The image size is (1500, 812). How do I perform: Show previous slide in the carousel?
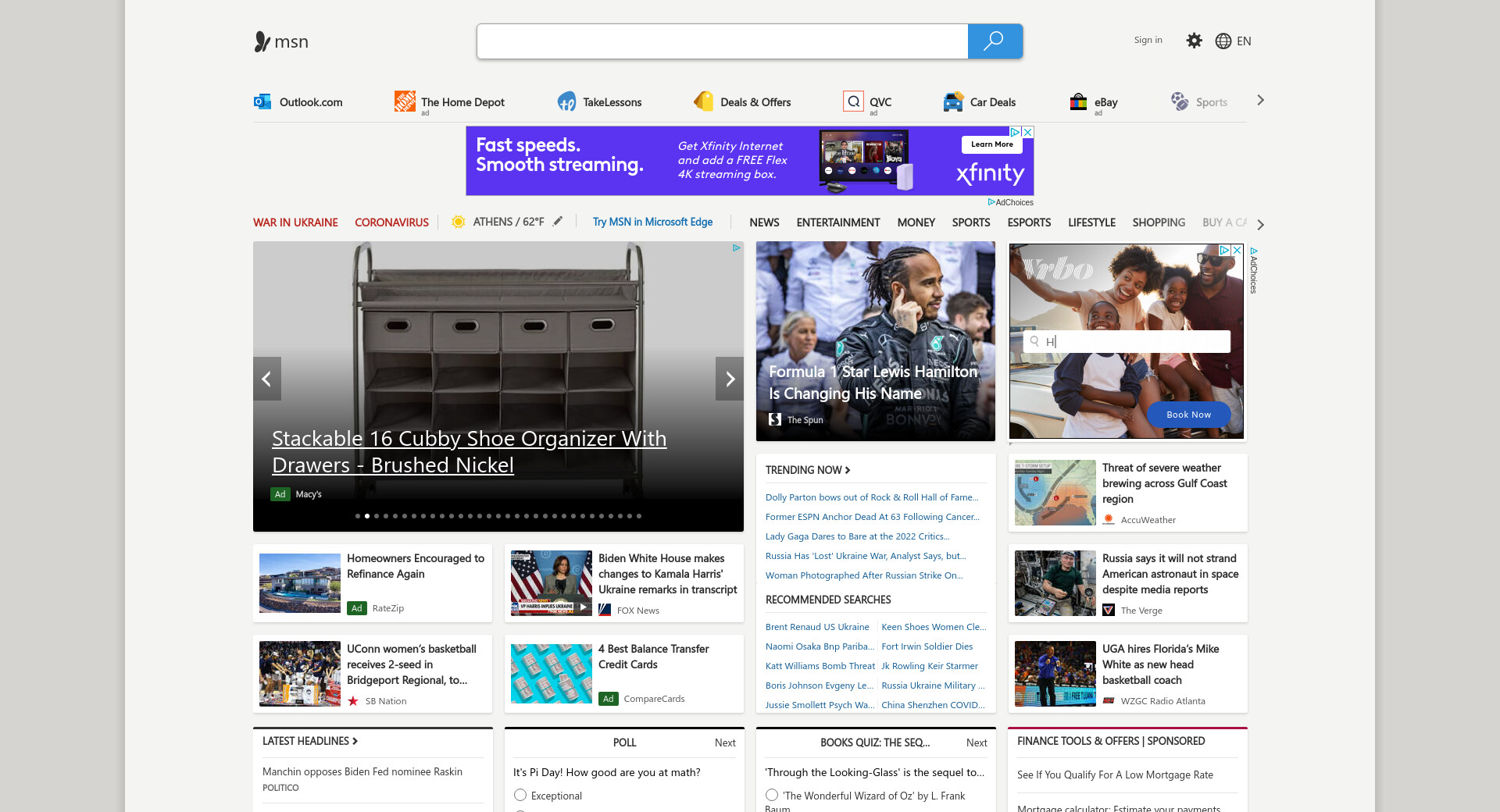click(266, 379)
